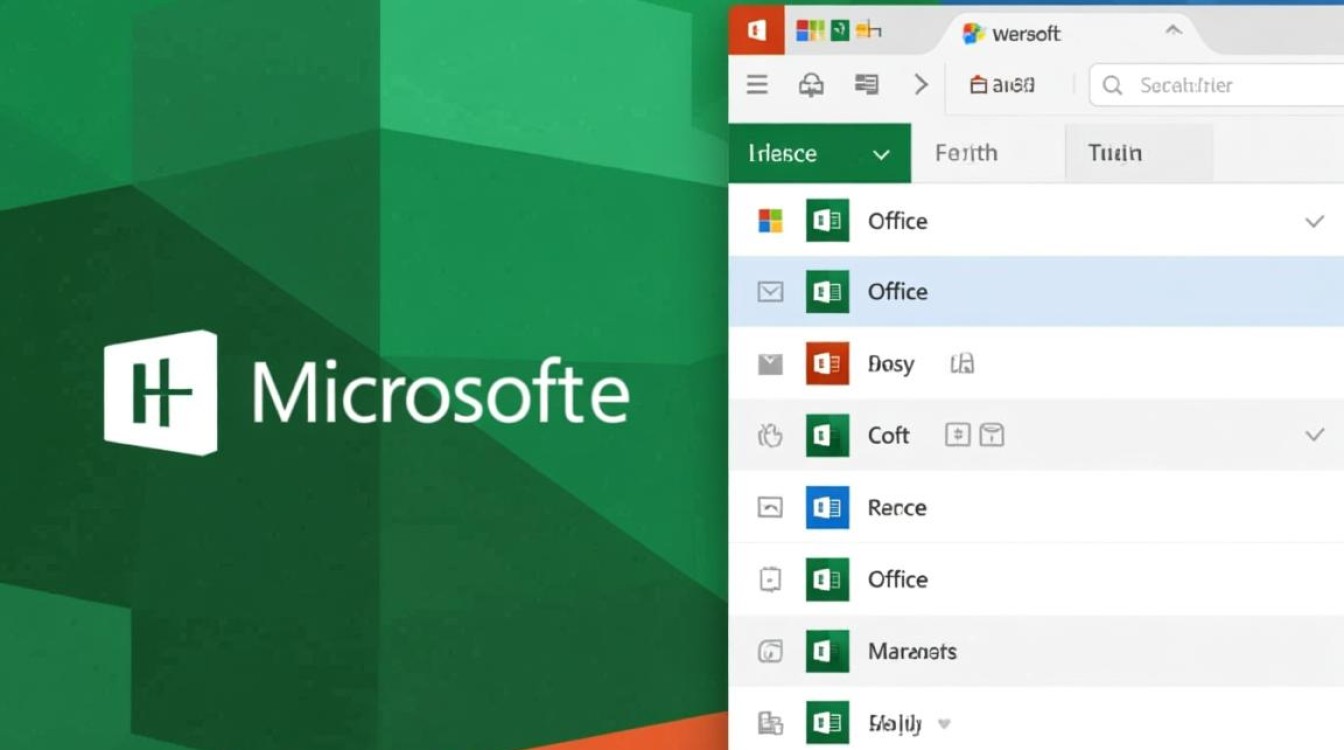Viewport: 1344px width, 750px height.
Task: Open the "Dosy" entry
Action: click(891, 364)
